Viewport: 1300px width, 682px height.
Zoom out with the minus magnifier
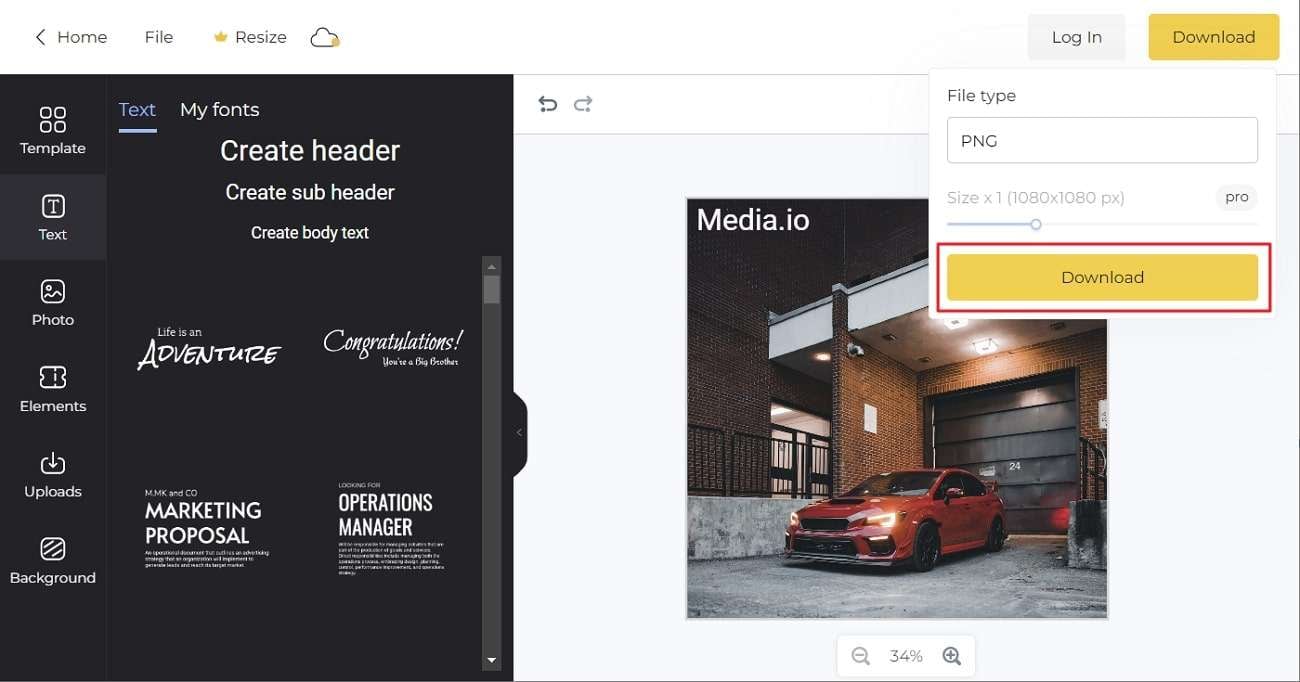(x=860, y=656)
